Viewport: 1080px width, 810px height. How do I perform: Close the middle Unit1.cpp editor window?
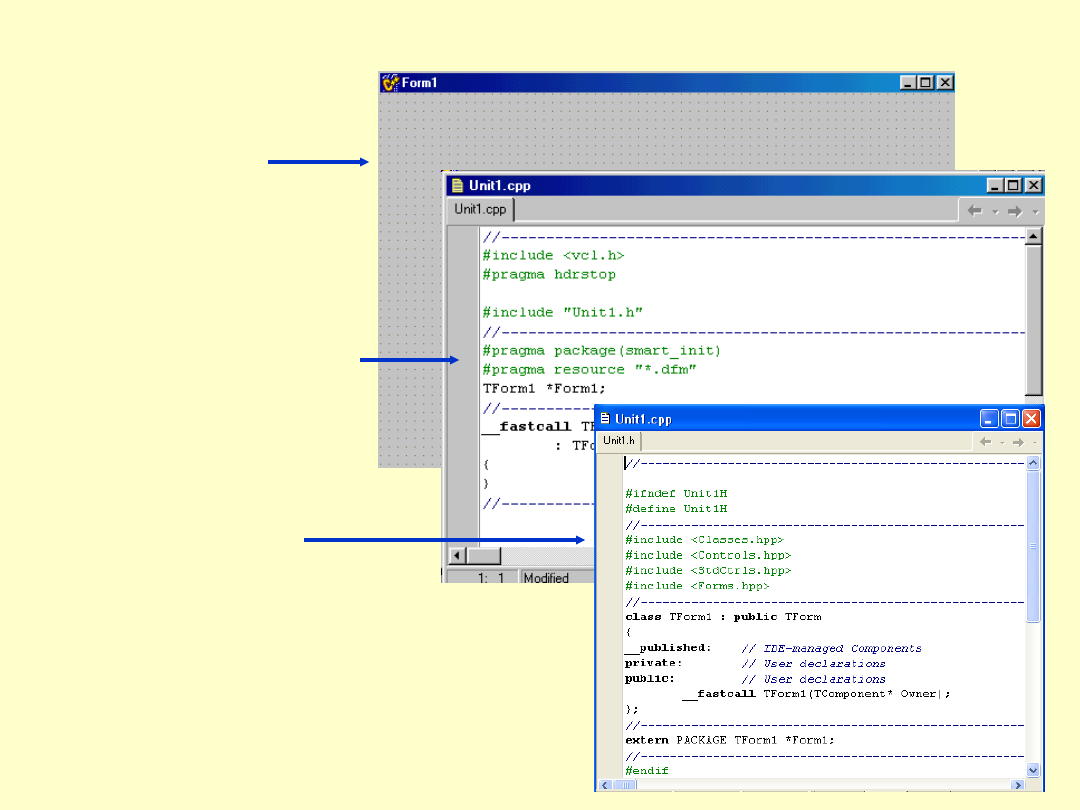pyautogui.click(x=1033, y=185)
